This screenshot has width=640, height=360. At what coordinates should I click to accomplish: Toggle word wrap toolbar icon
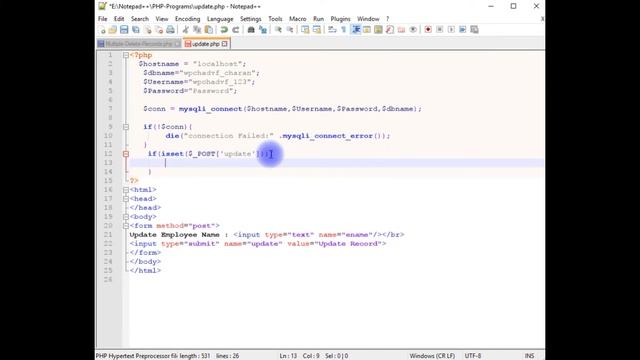tap(332, 30)
